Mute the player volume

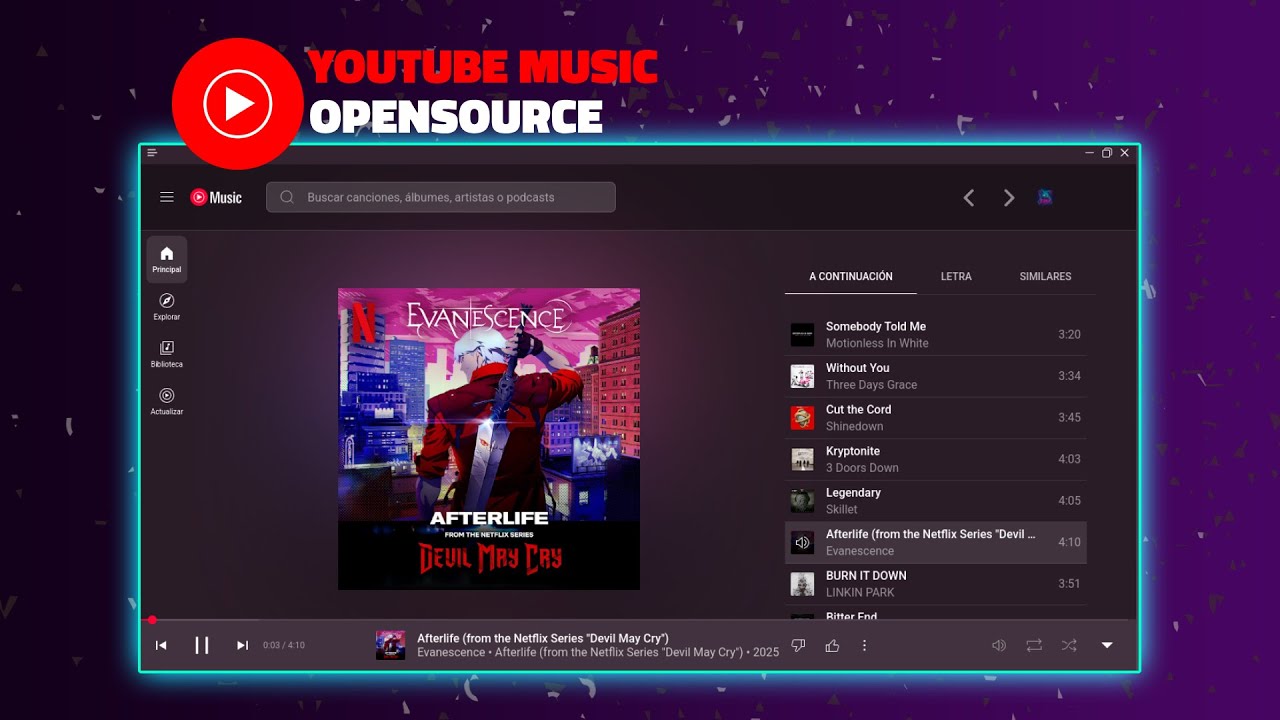(x=998, y=645)
